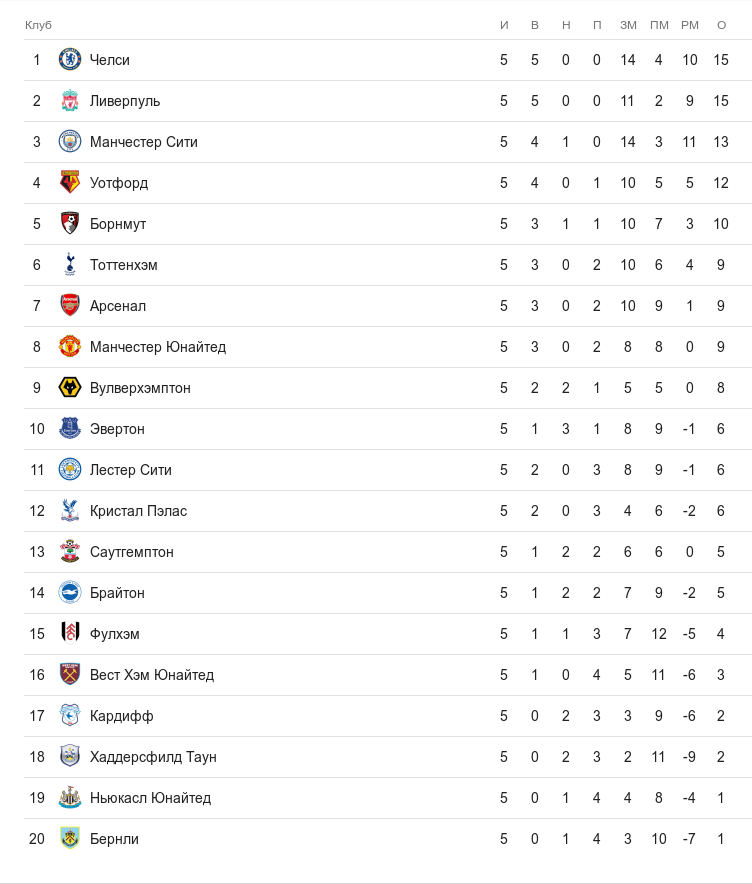The height and width of the screenshot is (884, 752).
Task: Click the Chelsea club crest icon
Action: pos(70,60)
